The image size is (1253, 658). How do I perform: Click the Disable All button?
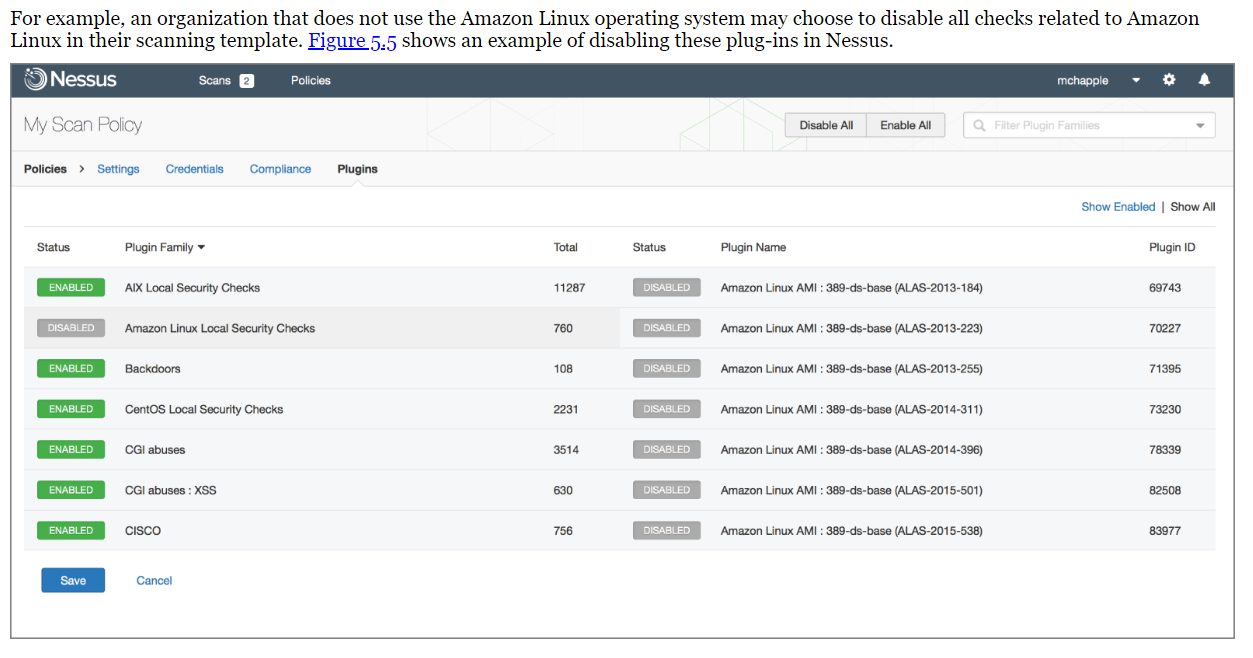[826, 125]
